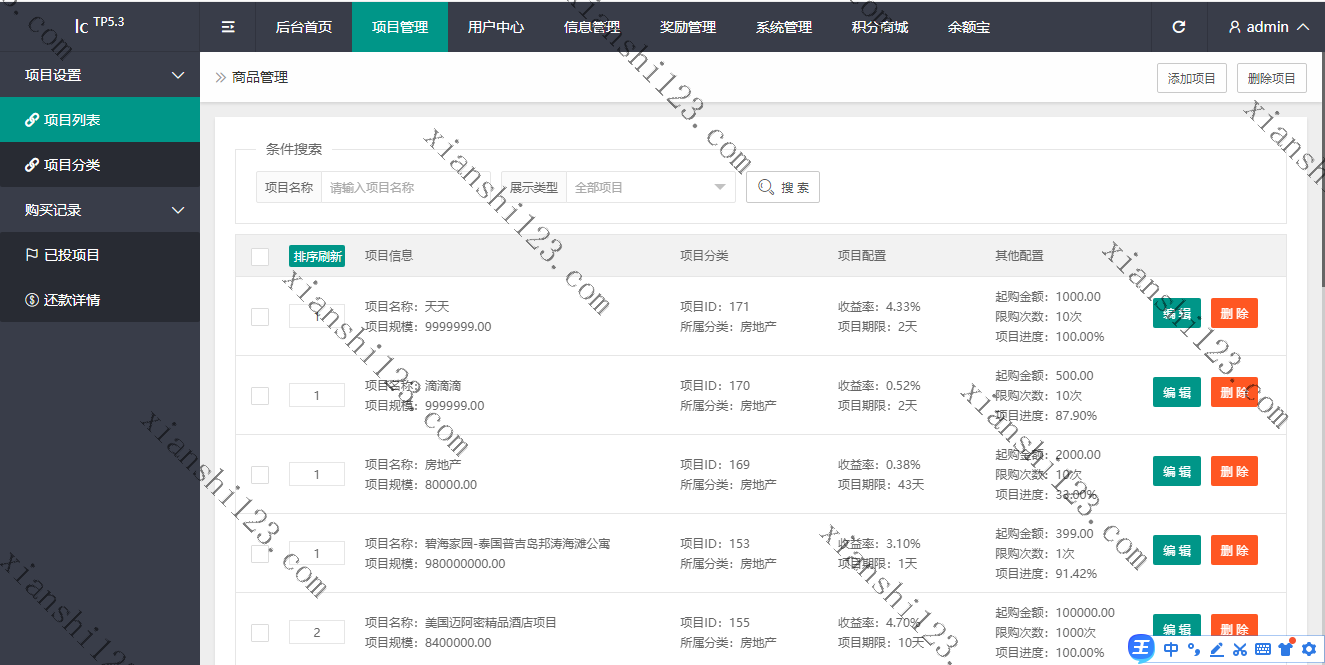The width and height of the screenshot is (1325, 665).
Task: Click the 其他配置 column header
Action: pos(1019,256)
